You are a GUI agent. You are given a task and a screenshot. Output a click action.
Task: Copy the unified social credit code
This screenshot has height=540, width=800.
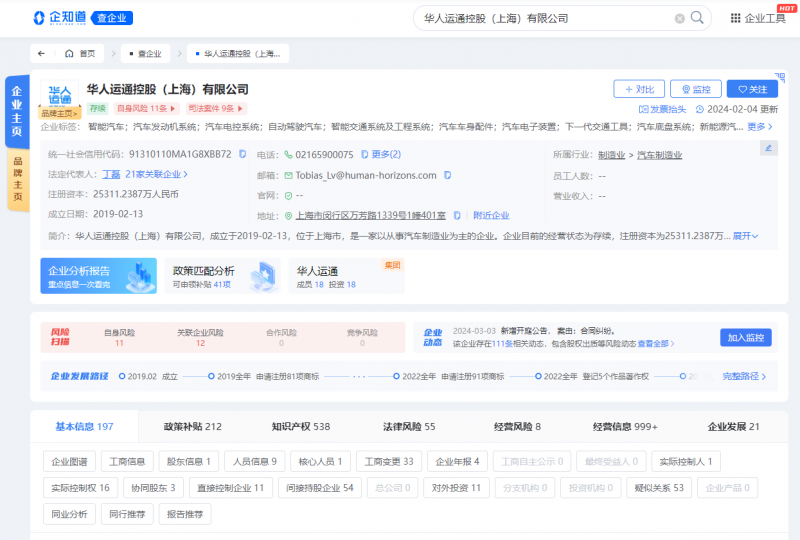click(243, 154)
